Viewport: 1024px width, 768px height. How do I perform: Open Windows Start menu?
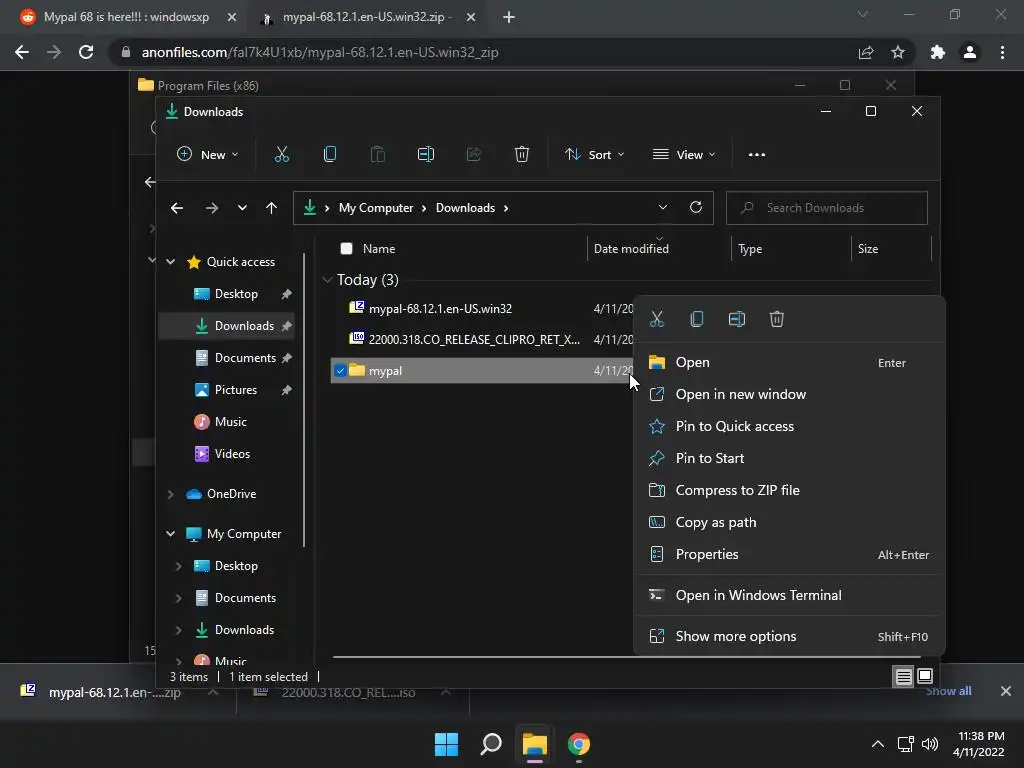[446, 744]
